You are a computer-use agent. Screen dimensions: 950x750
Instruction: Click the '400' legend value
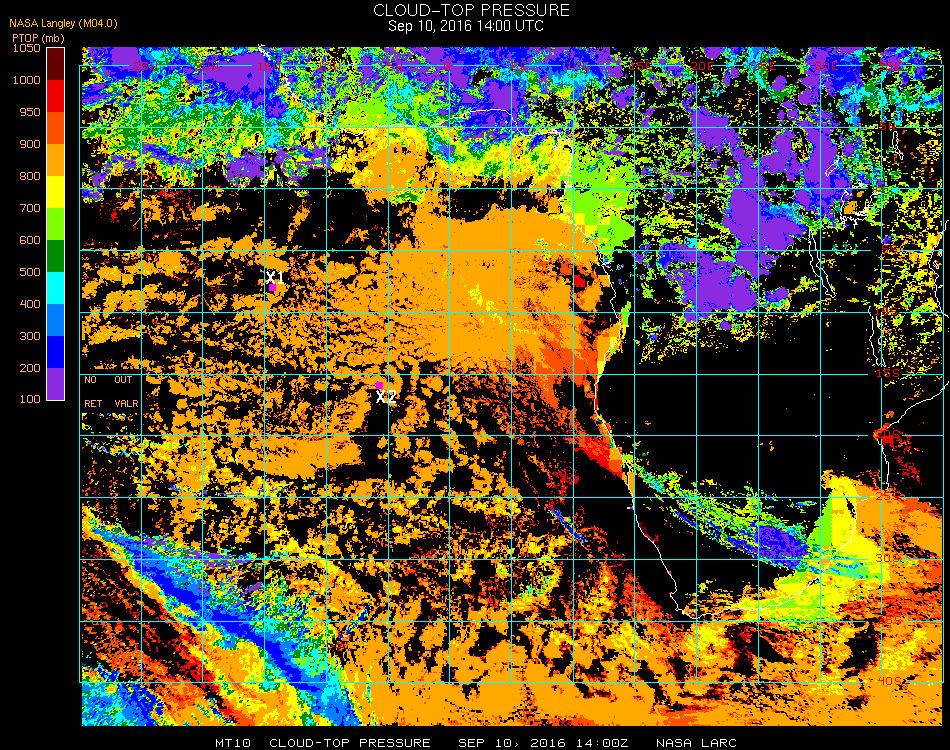(x=30, y=304)
